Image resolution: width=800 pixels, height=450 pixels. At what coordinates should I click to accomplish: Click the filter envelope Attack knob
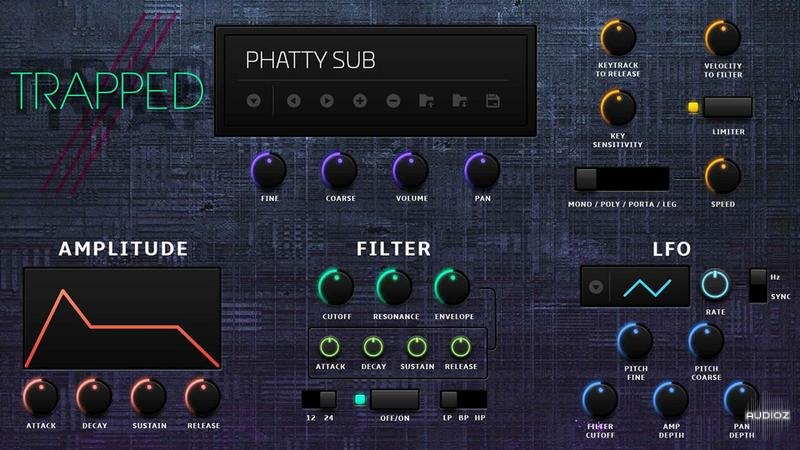pos(330,347)
